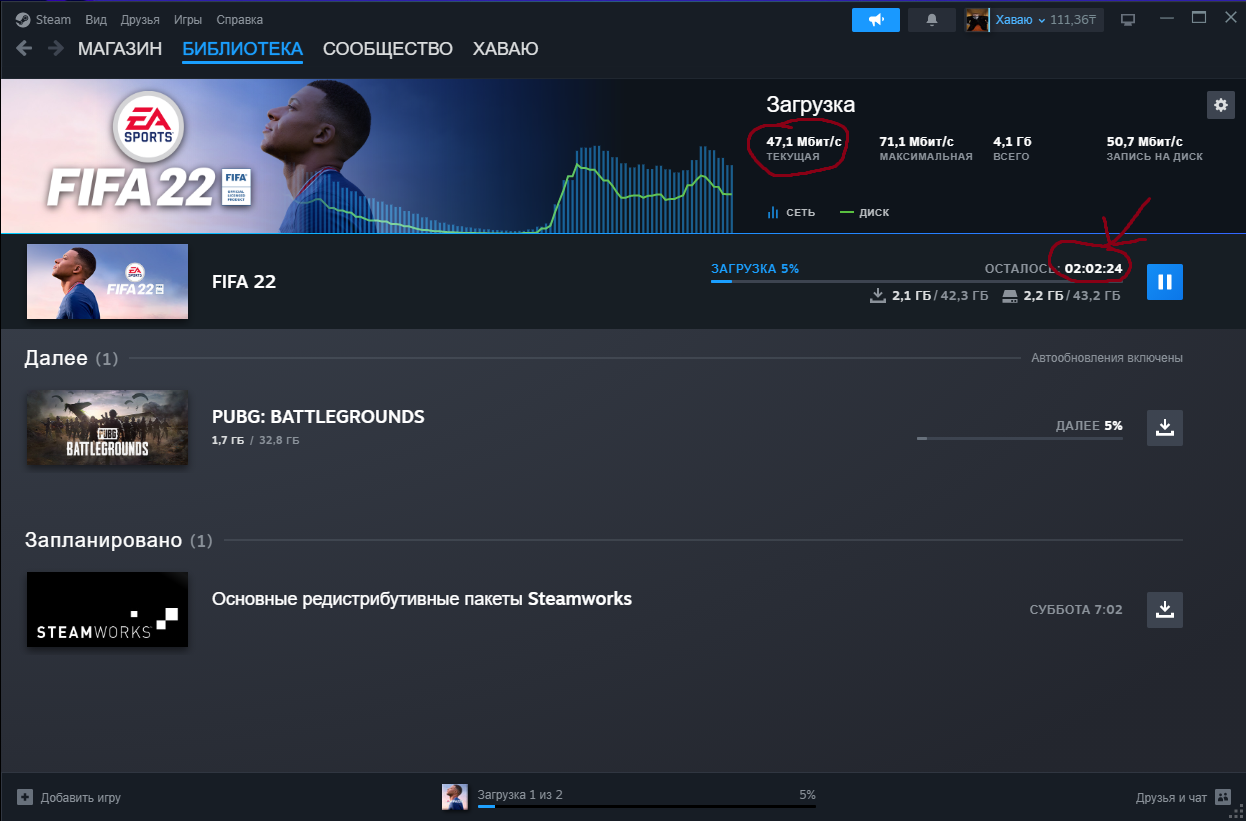Click the announcements megaphone icon
This screenshot has height=821, width=1246.
(x=875, y=20)
